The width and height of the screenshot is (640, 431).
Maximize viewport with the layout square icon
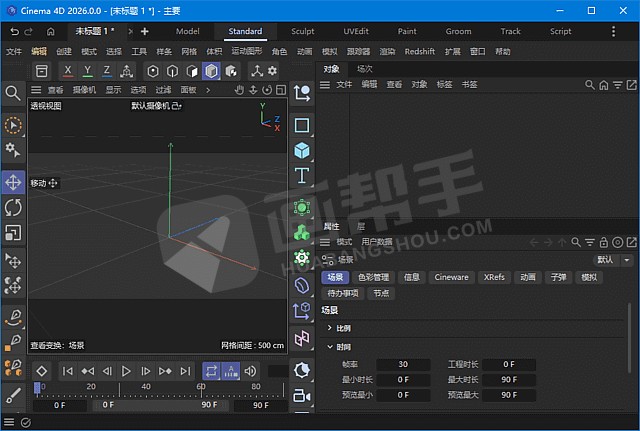pyautogui.click(x=281, y=90)
